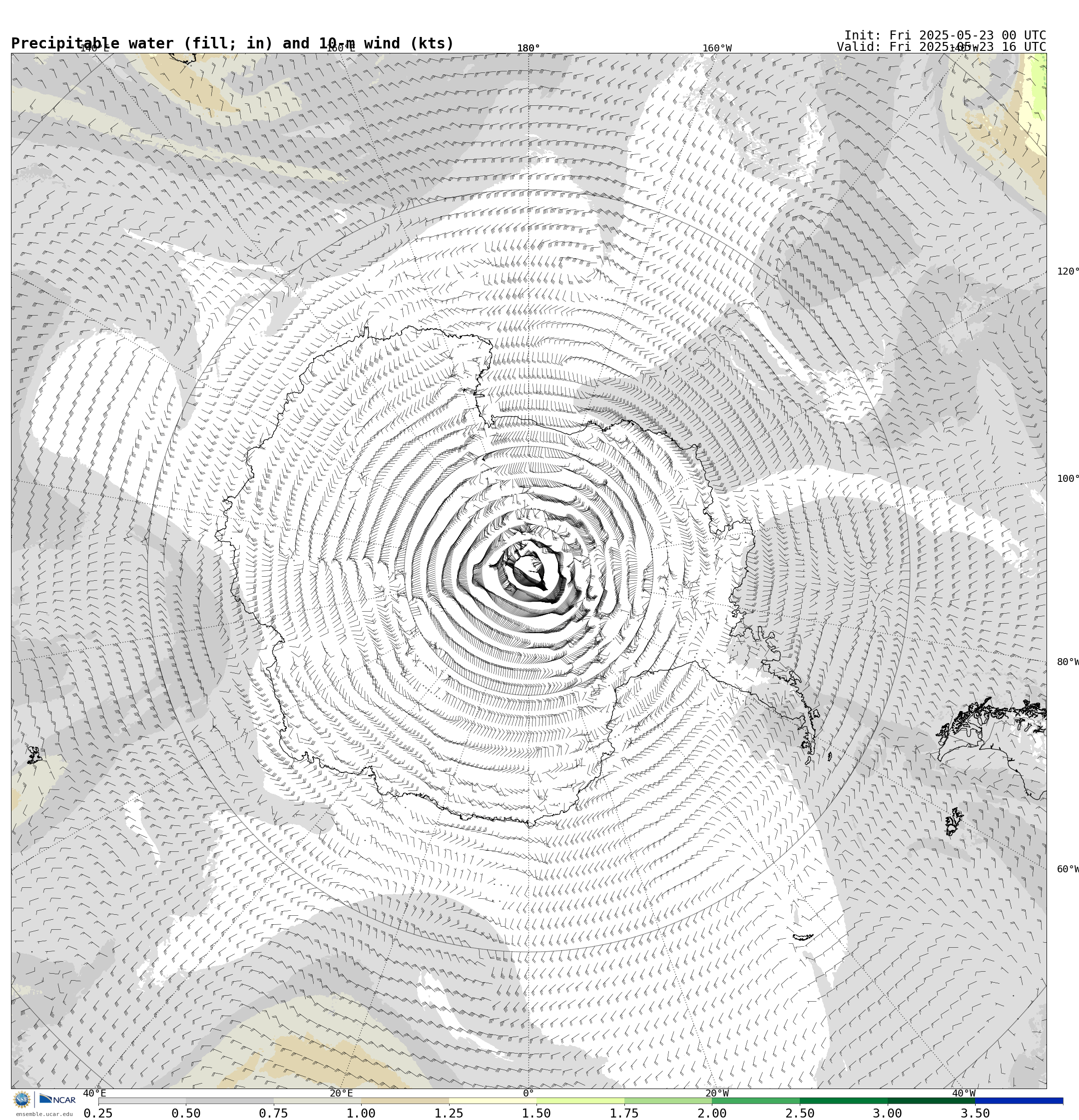Click the 0.50 colorbar tick label
Image resolution: width=1079 pixels, height=1120 pixels.
[x=186, y=1113]
